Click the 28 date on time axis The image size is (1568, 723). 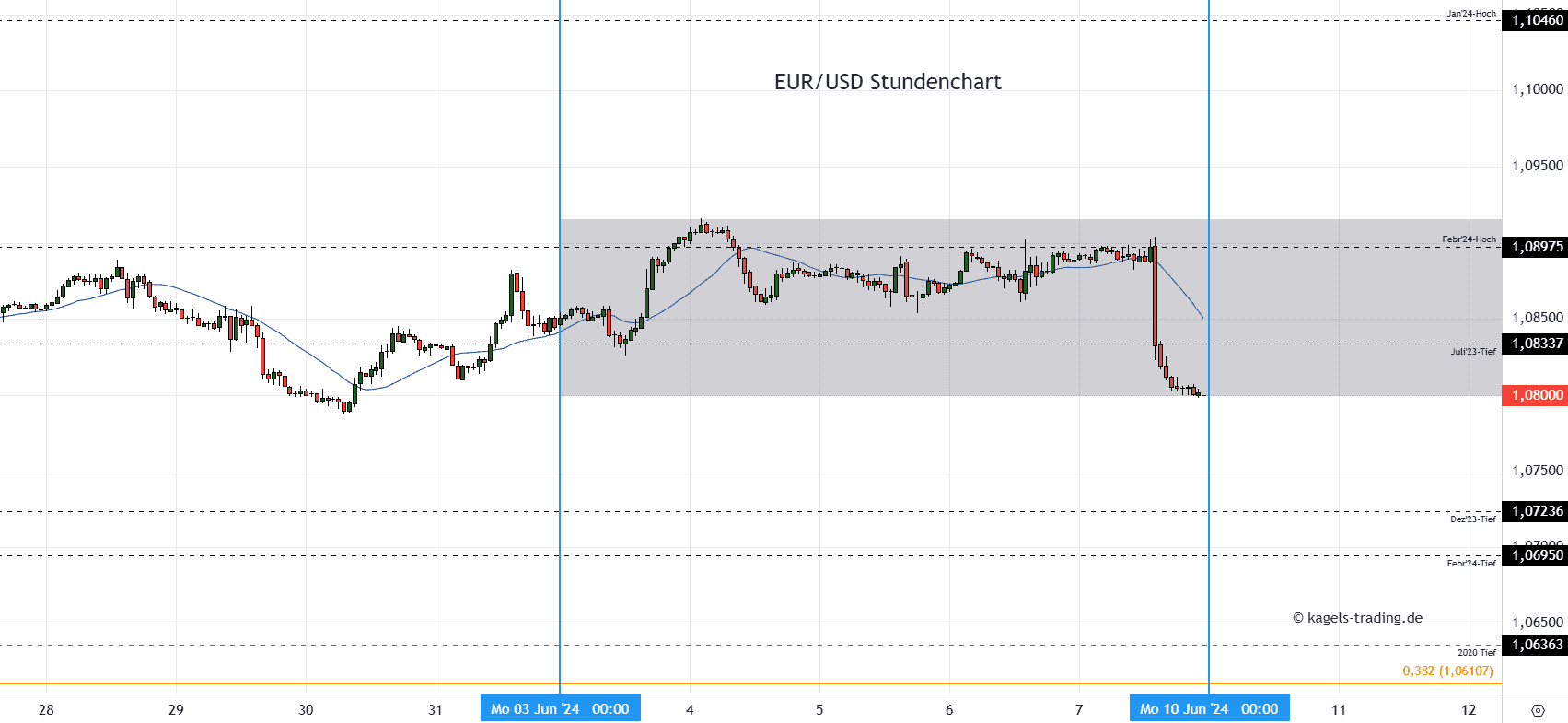pos(46,710)
